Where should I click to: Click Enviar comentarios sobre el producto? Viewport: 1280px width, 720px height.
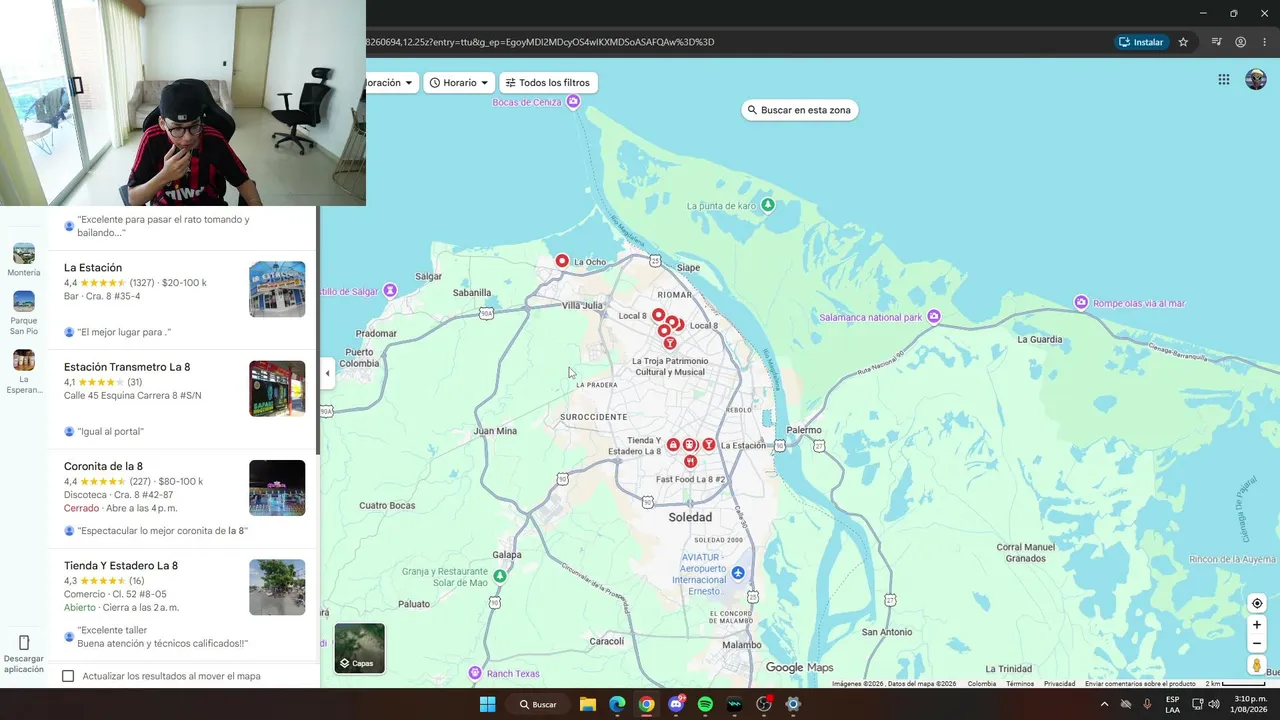click(1140, 684)
